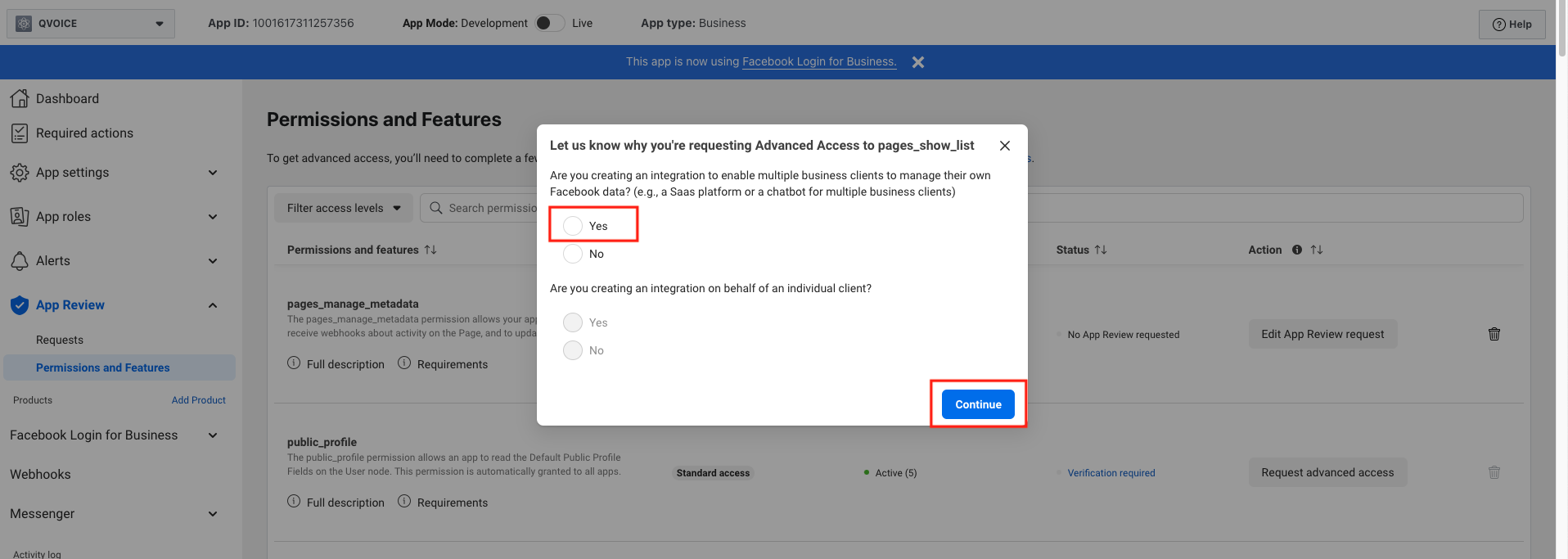
Task: Open Permissions and Features sidebar item
Action: point(119,367)
